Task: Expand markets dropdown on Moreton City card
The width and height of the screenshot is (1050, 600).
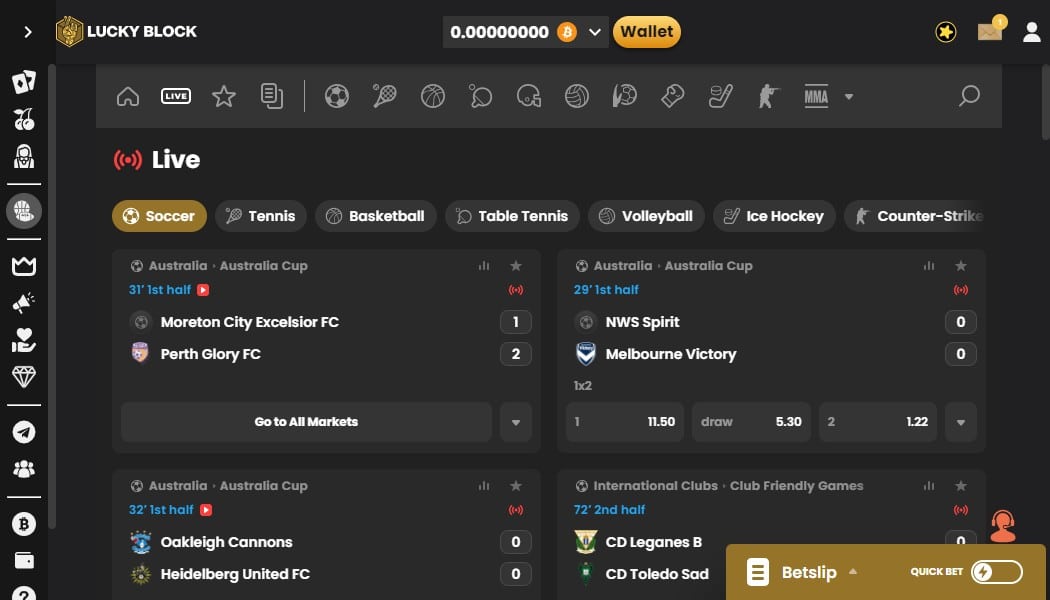Action: (516, 422)
